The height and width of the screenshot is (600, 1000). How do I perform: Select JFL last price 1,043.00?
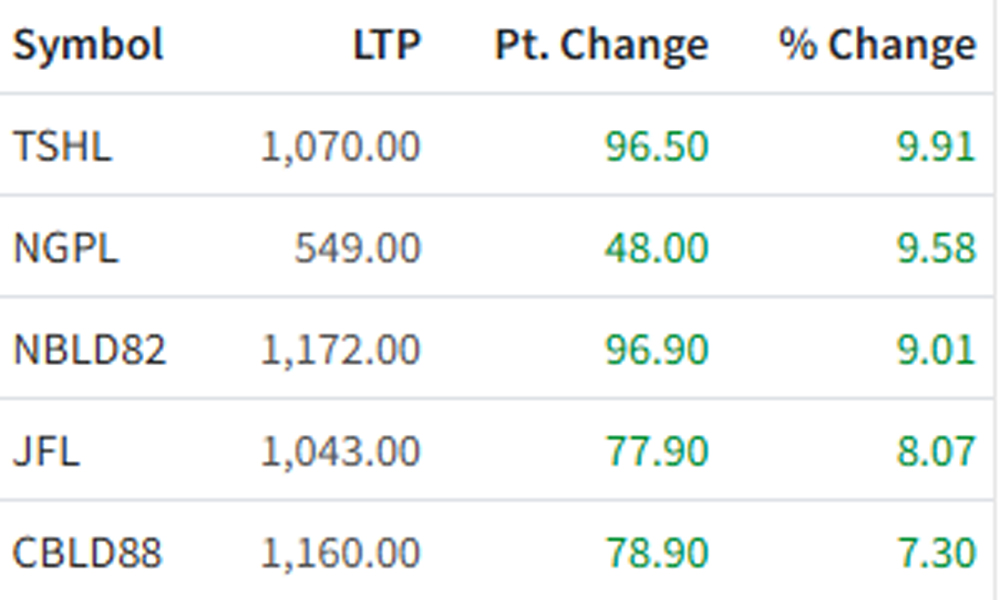341,451
